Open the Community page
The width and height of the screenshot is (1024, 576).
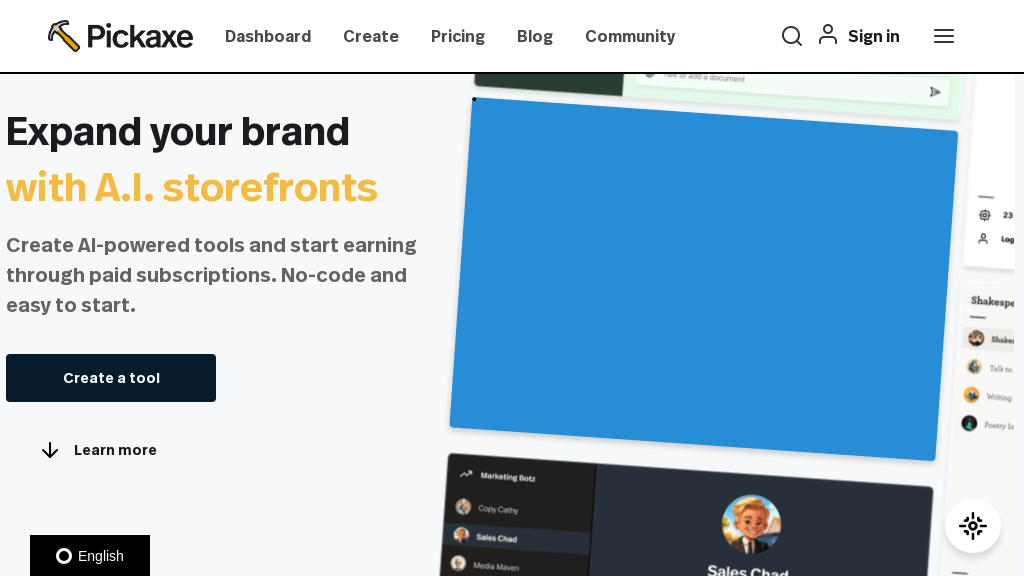pyautogui.click(x=630, y=36)
